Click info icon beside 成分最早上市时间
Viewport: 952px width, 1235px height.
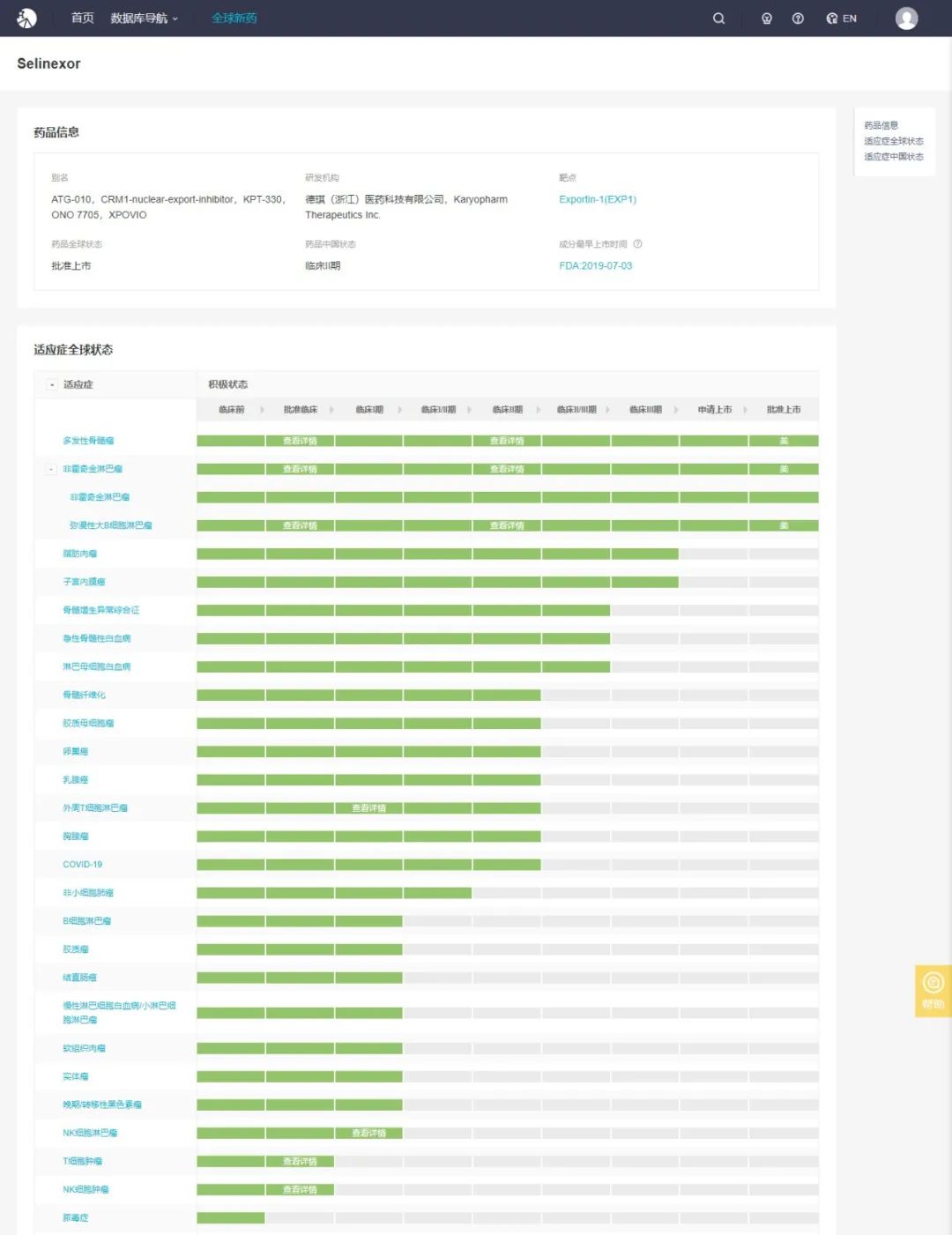(x=637, y=244)
